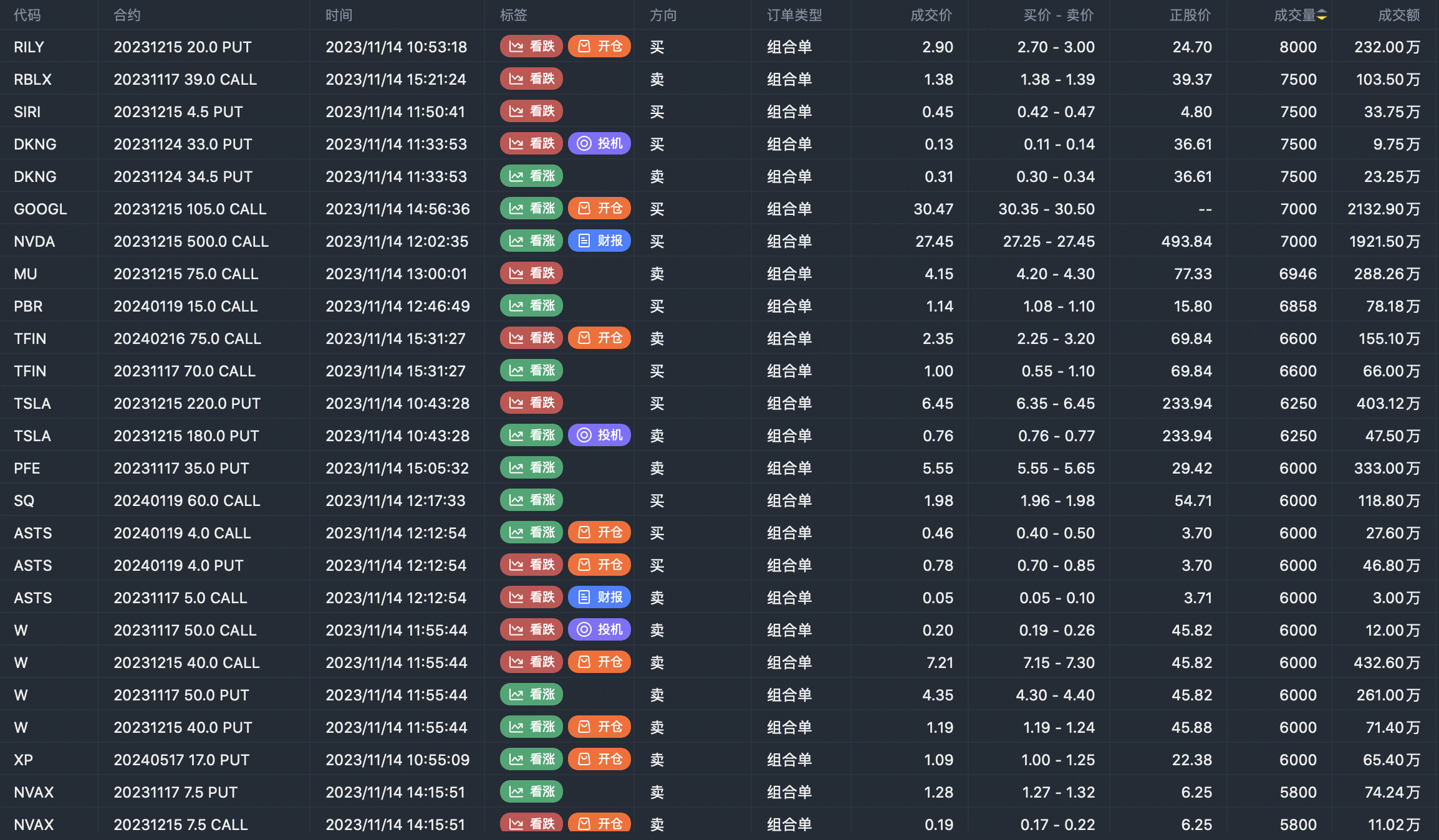Image resolution: width=1439 pixels, height=840 pixels.
Task: Click the 组合单 order type in MU row
Action: click(789, 274)
